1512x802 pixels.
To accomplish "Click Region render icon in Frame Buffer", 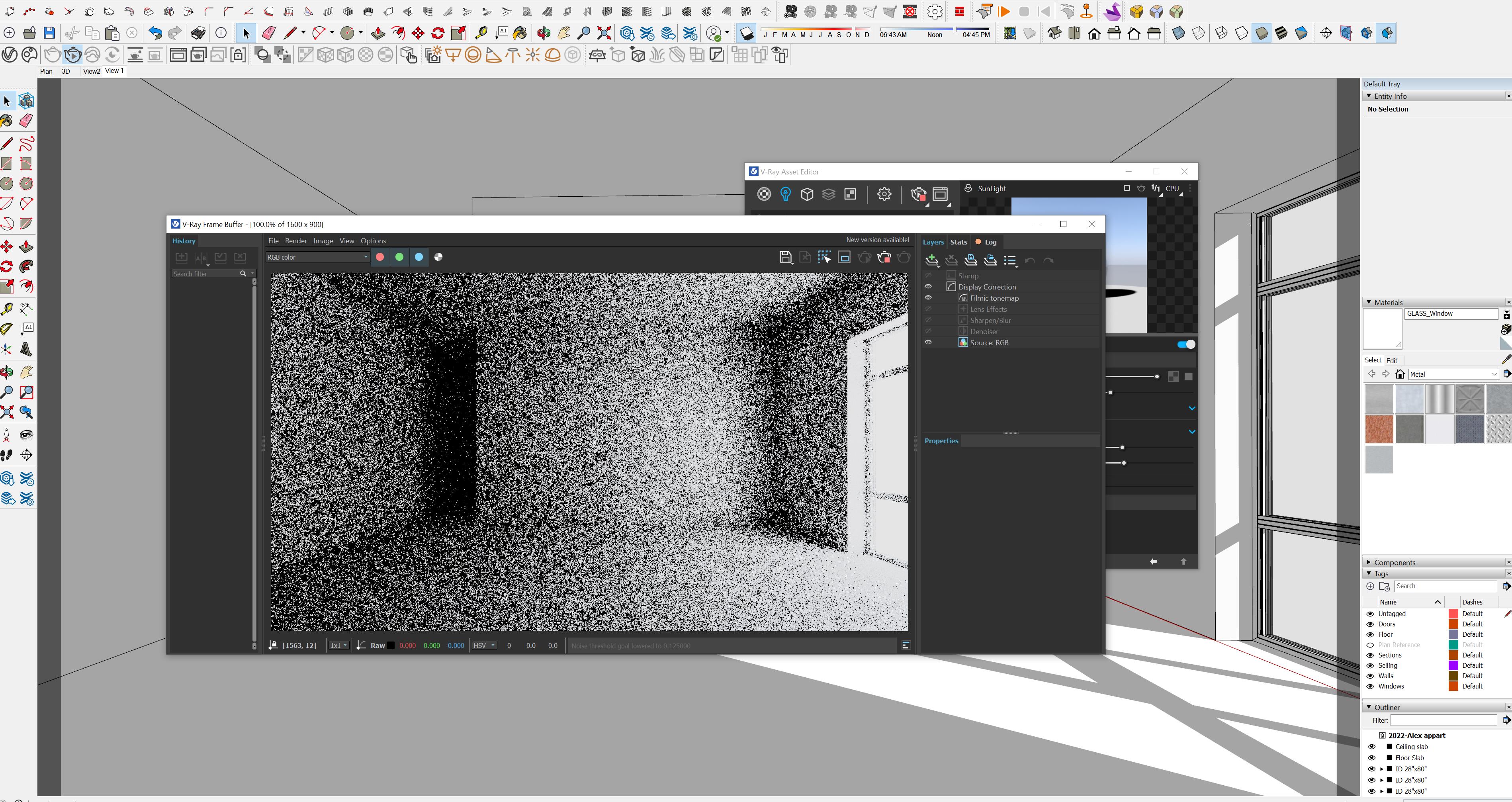I will point(844,257).
